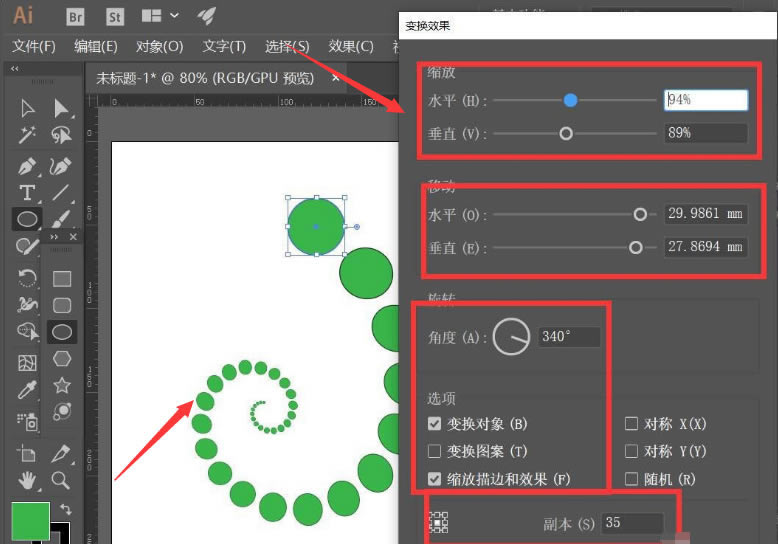The height and width of the screenshot is (544, 778).
Task: Click the vertical scale slider handle
Action: click(566, 134)
